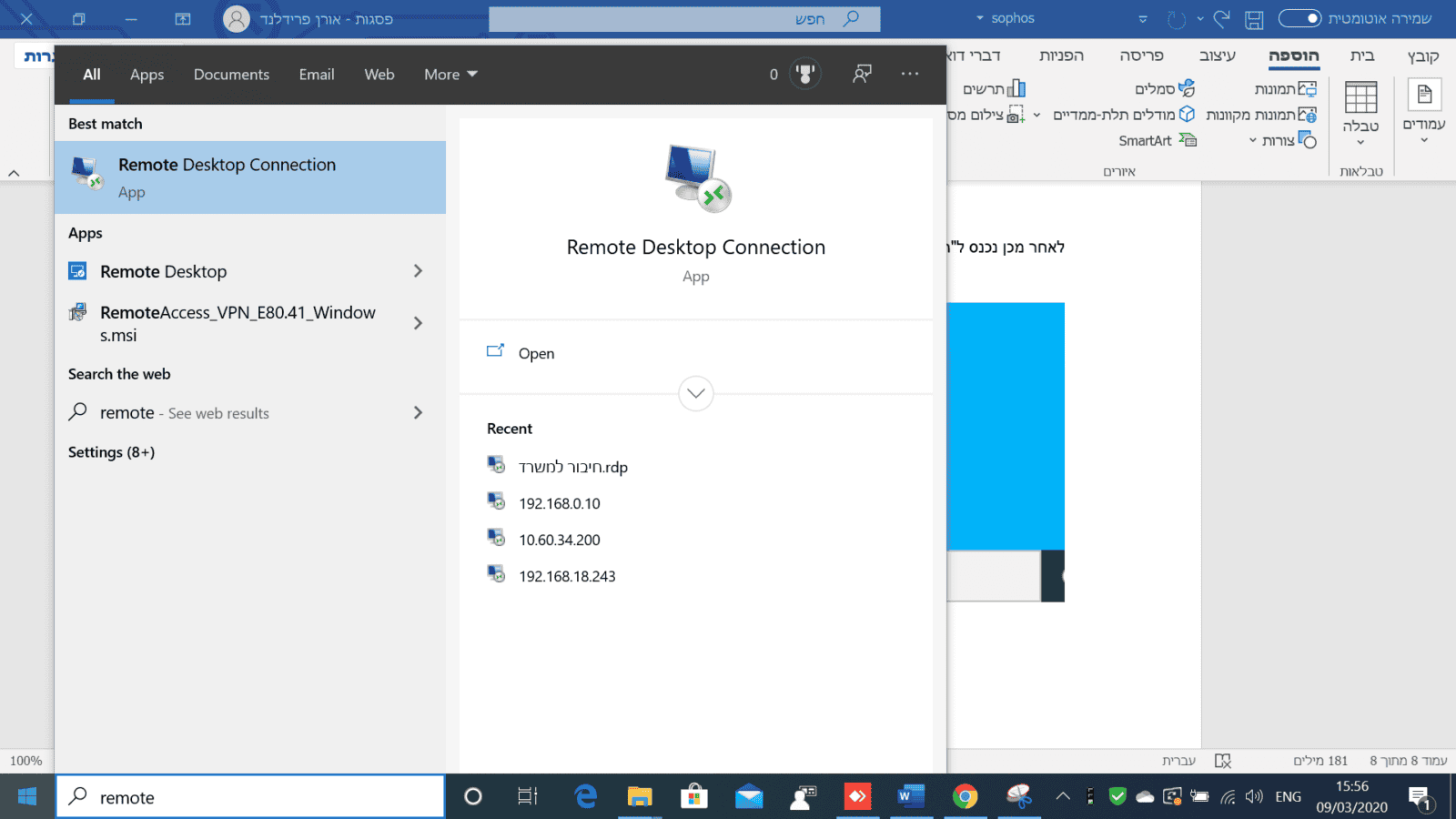Open Quick Access Toolbar customize dropdown
The width and height of the screenshot is (1456, 819).
(x=1143, y=19)
